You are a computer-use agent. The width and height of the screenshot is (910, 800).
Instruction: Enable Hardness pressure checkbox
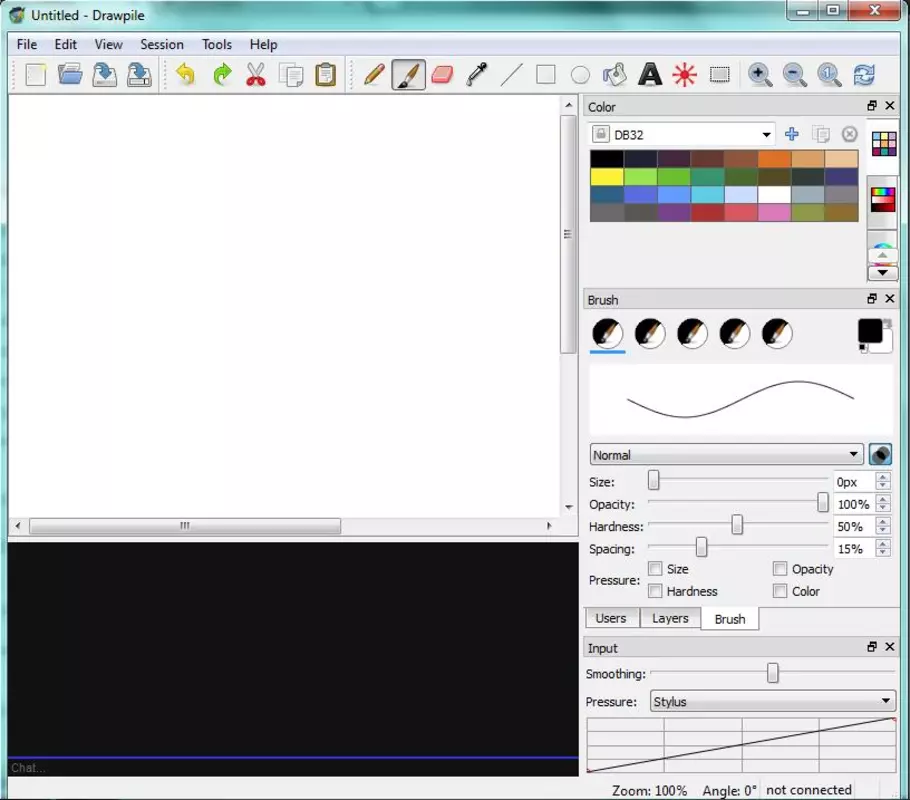655,591
